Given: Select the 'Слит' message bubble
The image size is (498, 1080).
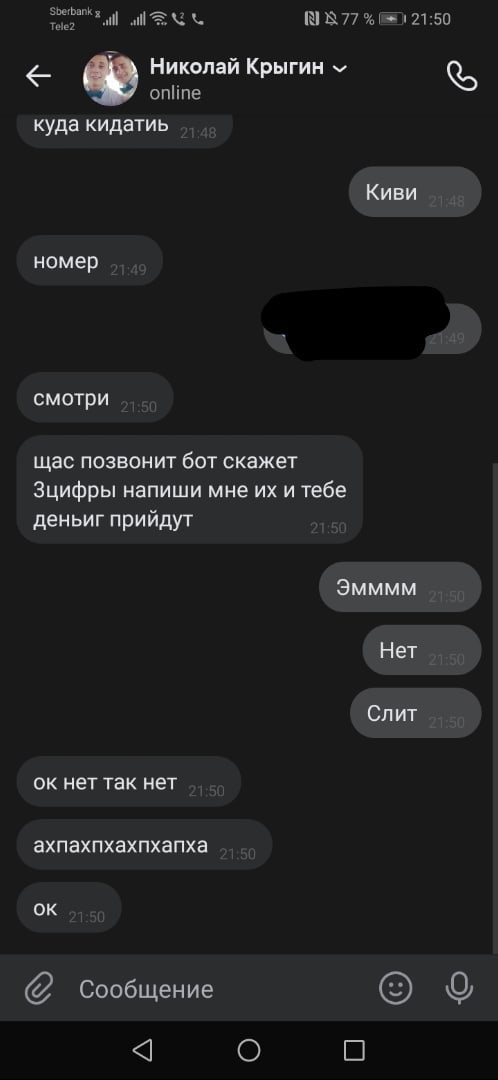Looking at the screenshot, I should [415, 713].
